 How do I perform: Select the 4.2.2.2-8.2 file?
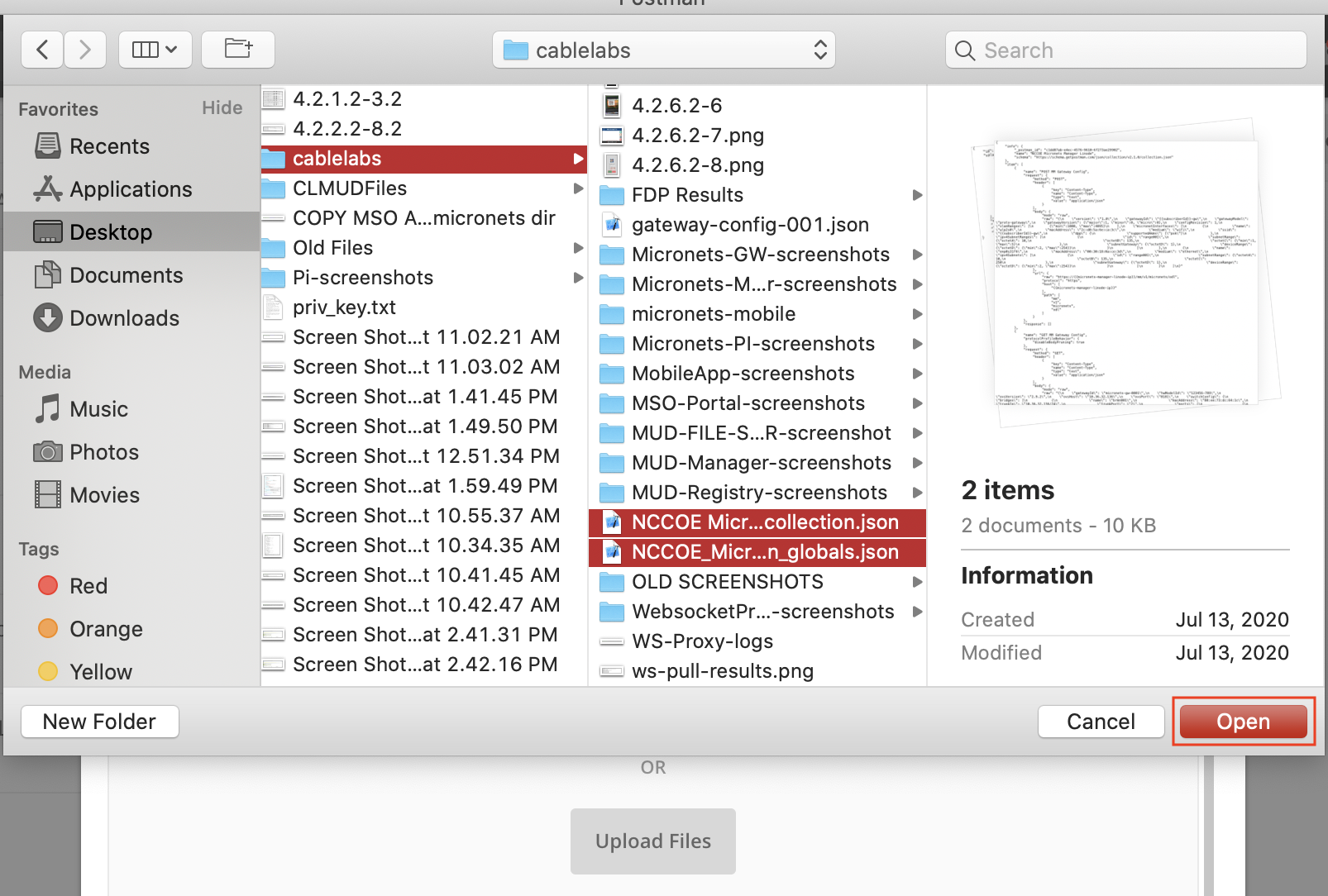[x=424, y=129]
